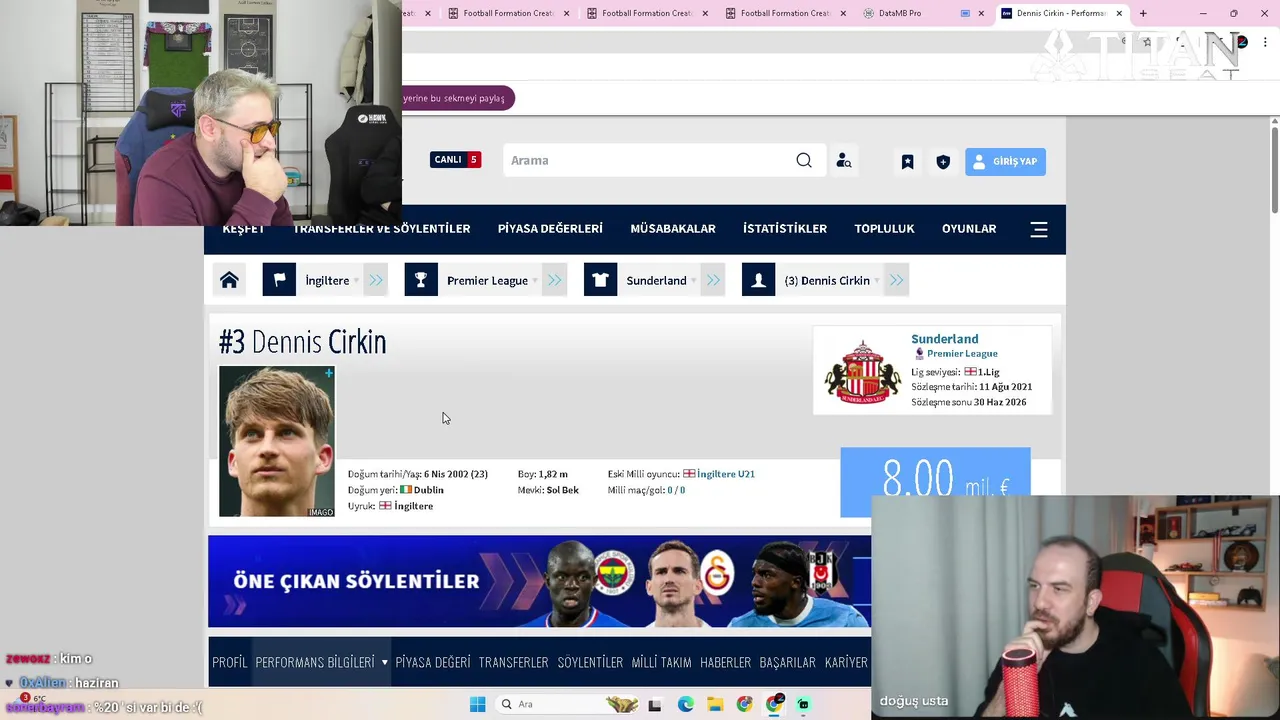1280x720 pixels.
Task: Click the page's vertical scrollbar thumb
Action: point(1274,168)
